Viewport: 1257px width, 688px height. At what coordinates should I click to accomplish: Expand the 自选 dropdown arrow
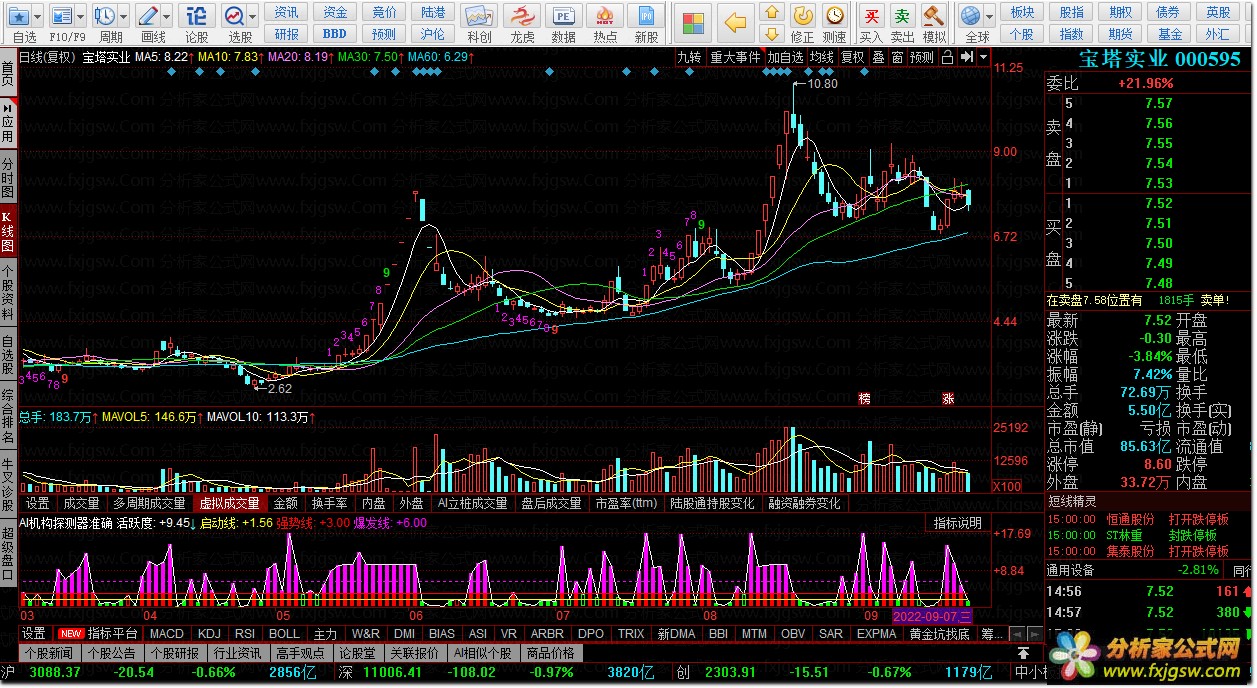click(x=38, y=16)
